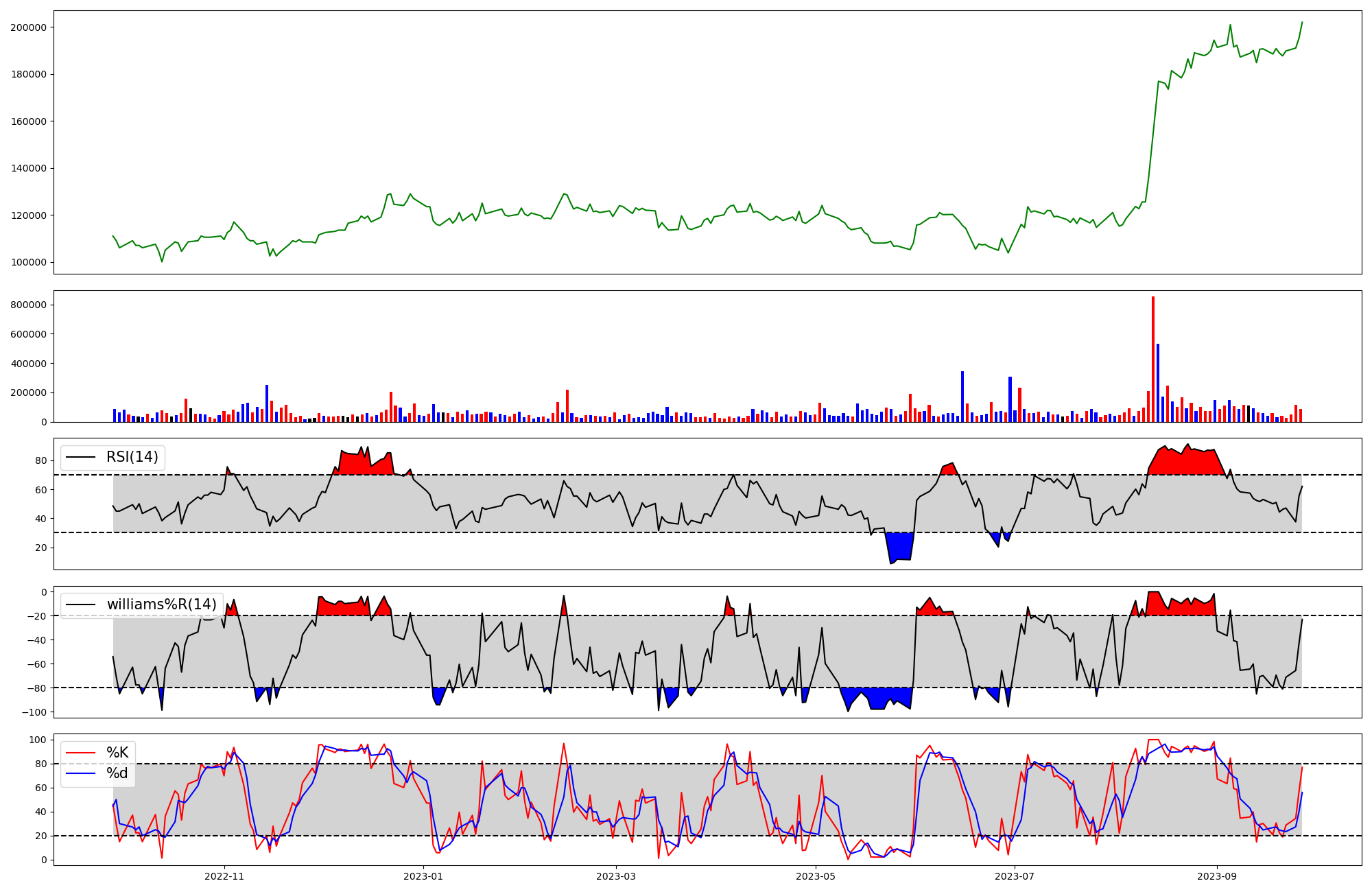Viewport: 1372px width, 892px height.
Task: Click the -100 Williams %R axis label
Action: 34,712
